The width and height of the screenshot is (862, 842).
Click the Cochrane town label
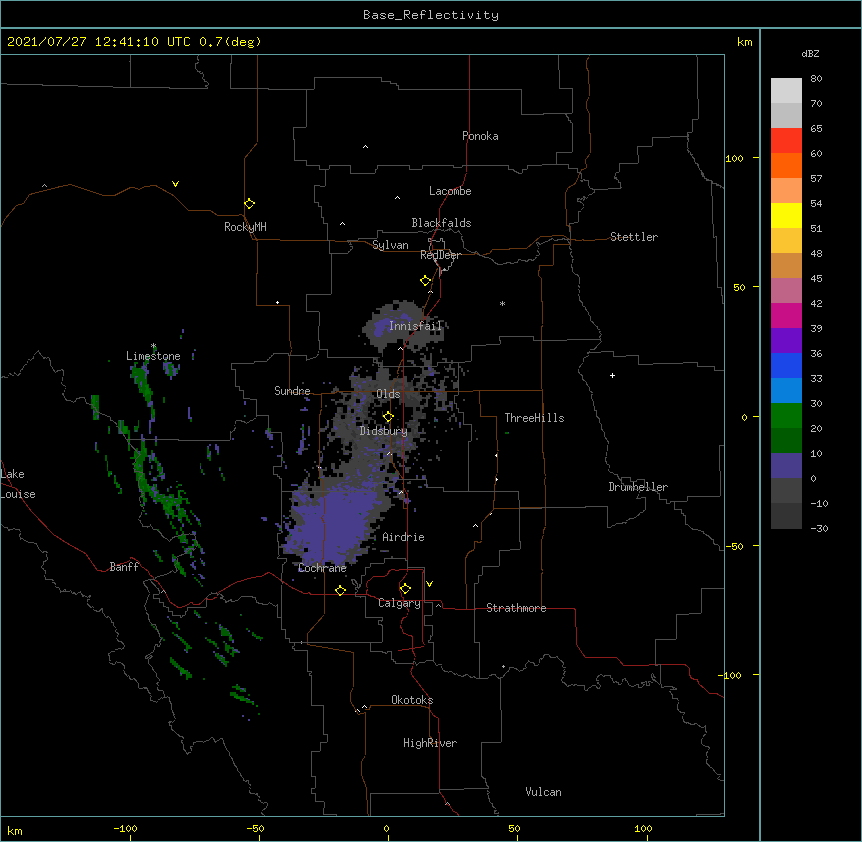[x=322, y=568]
